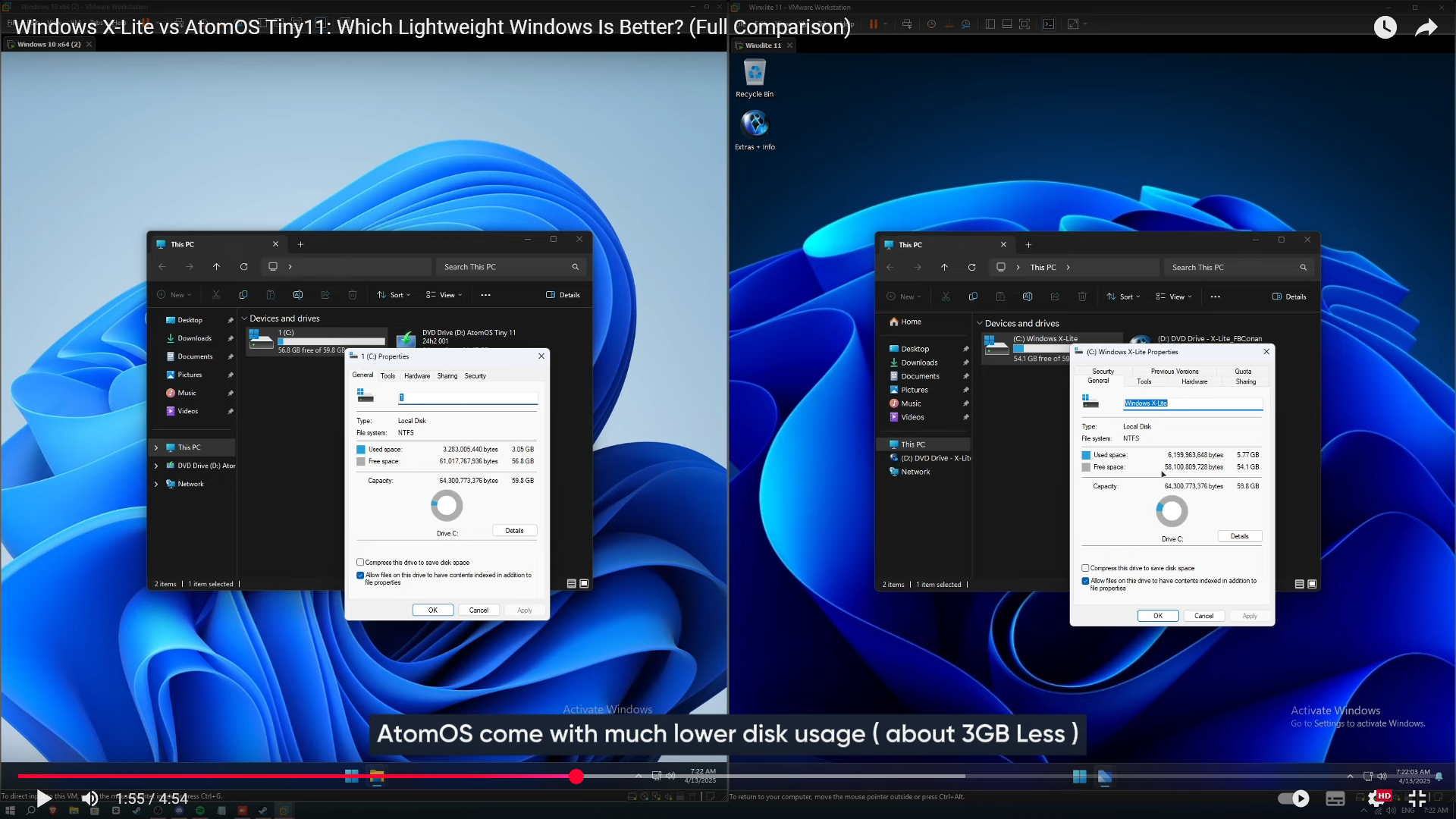Viewport: 1456px width, 819px height.
Task: Click Details button in 1 (C:) Properties
Action: pos(514,531)
